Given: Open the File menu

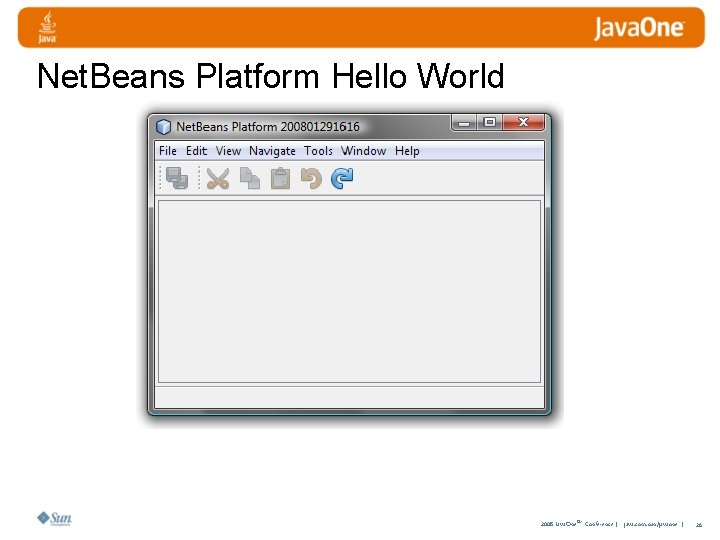Looking at the screenshot, I should 168,151.
